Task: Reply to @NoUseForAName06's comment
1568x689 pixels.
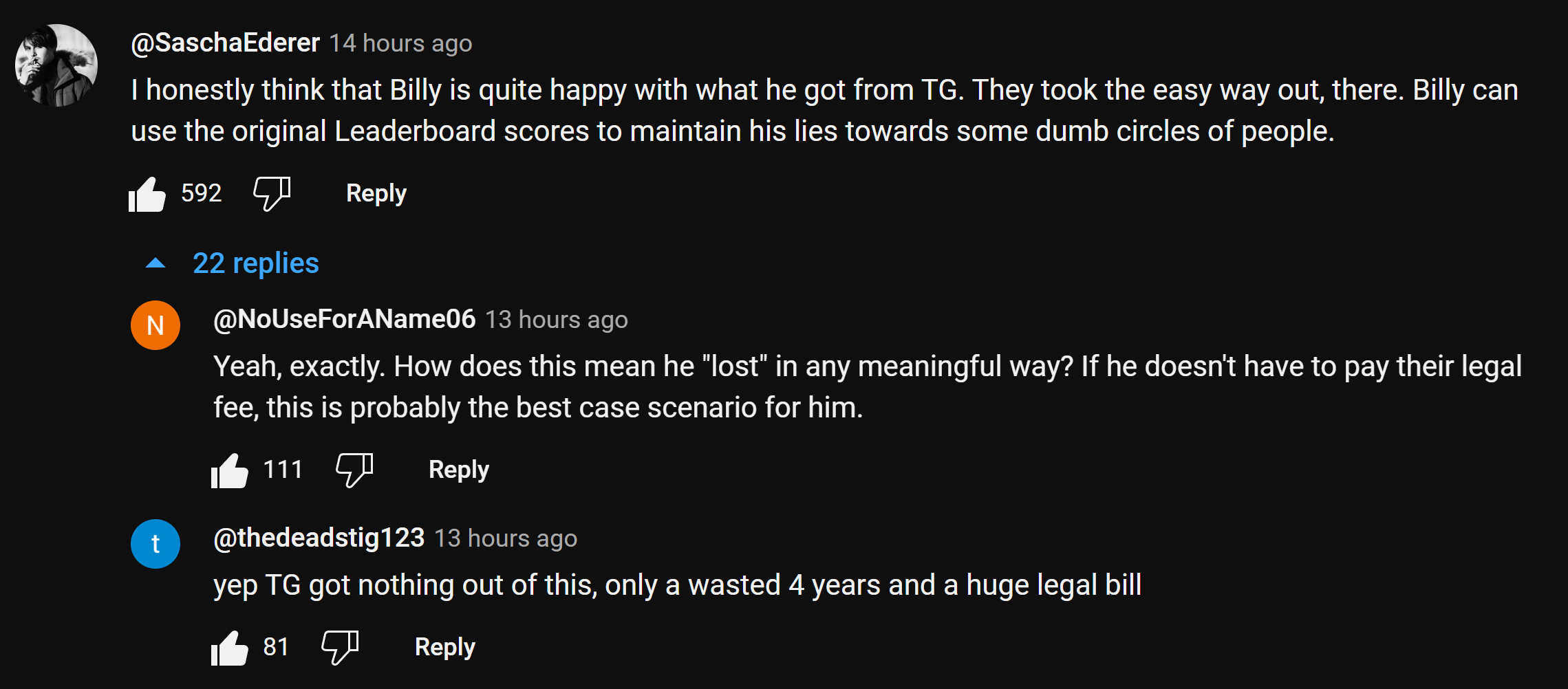Action: pos(458,470)
